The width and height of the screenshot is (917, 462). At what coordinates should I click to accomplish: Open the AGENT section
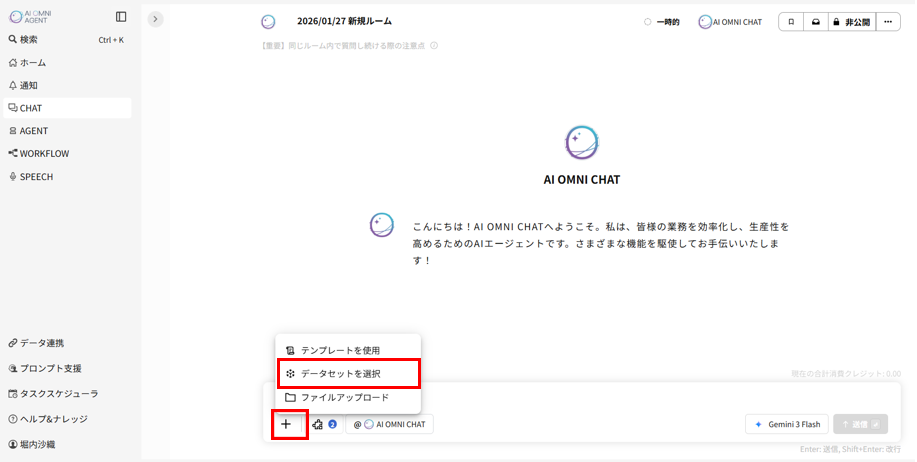click(x=67, y=131)
